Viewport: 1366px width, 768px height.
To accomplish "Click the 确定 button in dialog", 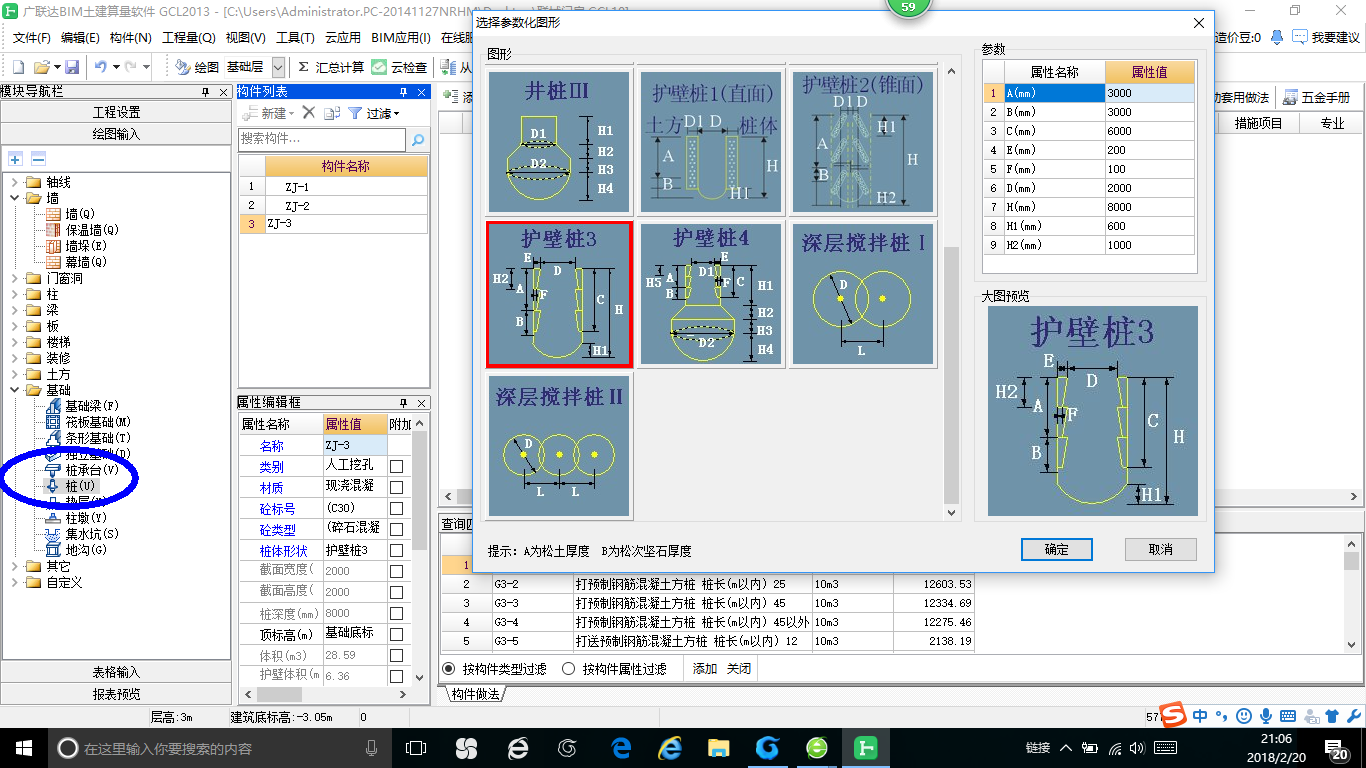I will [x=1056, y=549].
